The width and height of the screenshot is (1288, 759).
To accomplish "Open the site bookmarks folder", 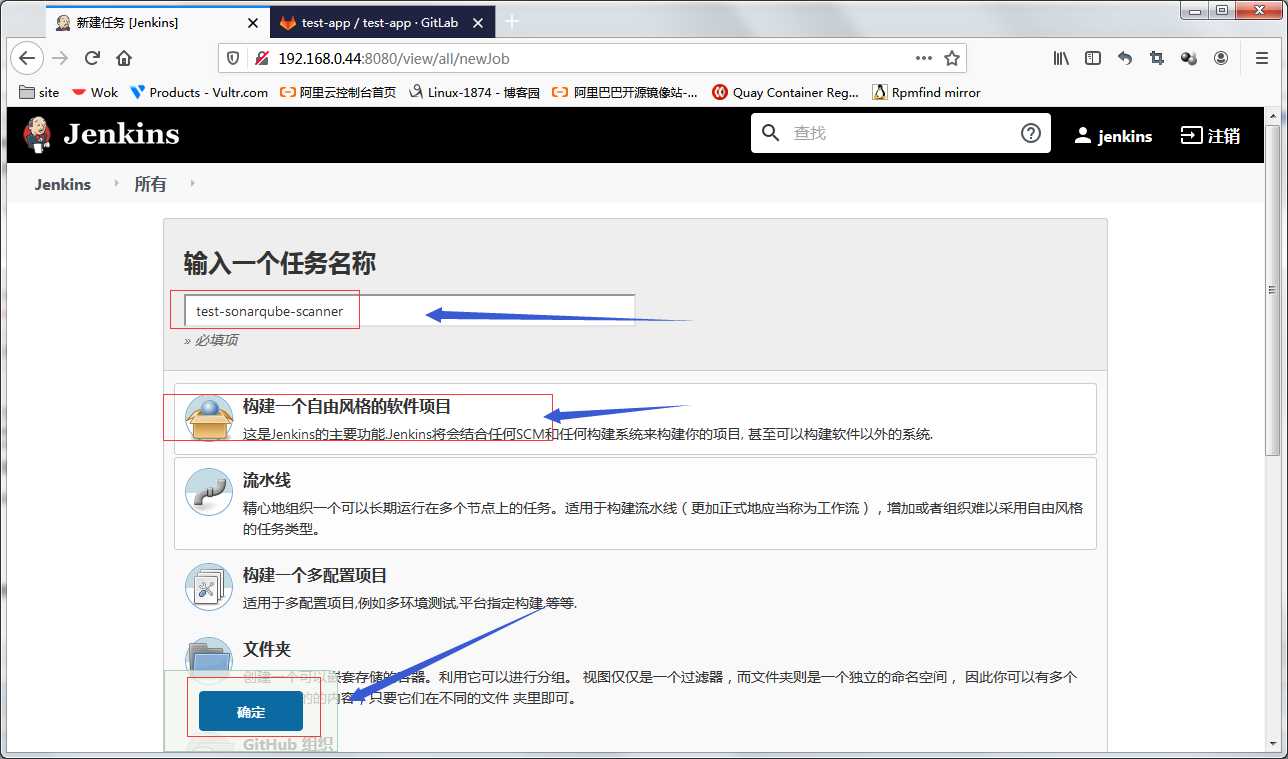I will (40, 92).
